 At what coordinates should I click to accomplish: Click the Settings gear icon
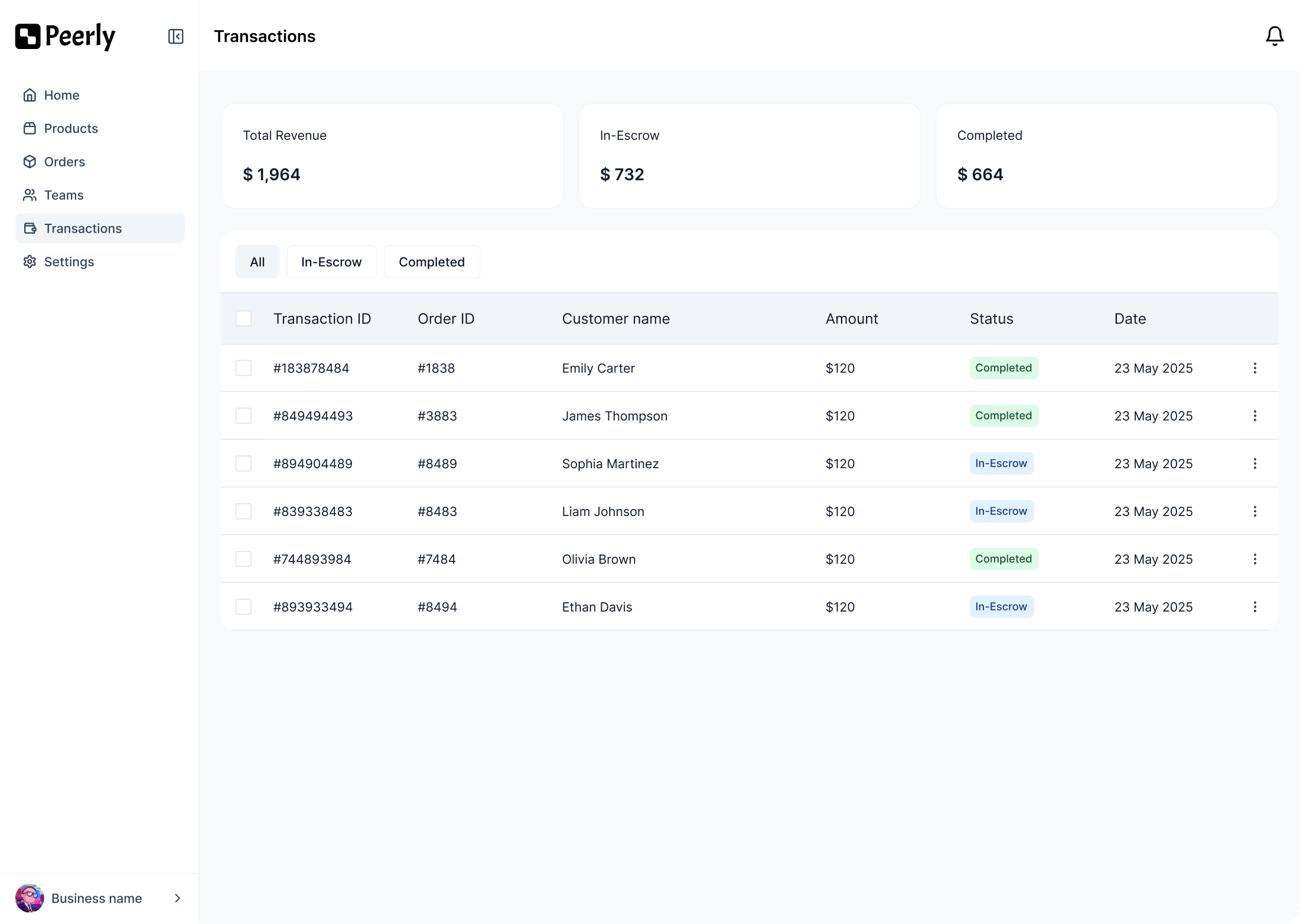click(30, 262)
